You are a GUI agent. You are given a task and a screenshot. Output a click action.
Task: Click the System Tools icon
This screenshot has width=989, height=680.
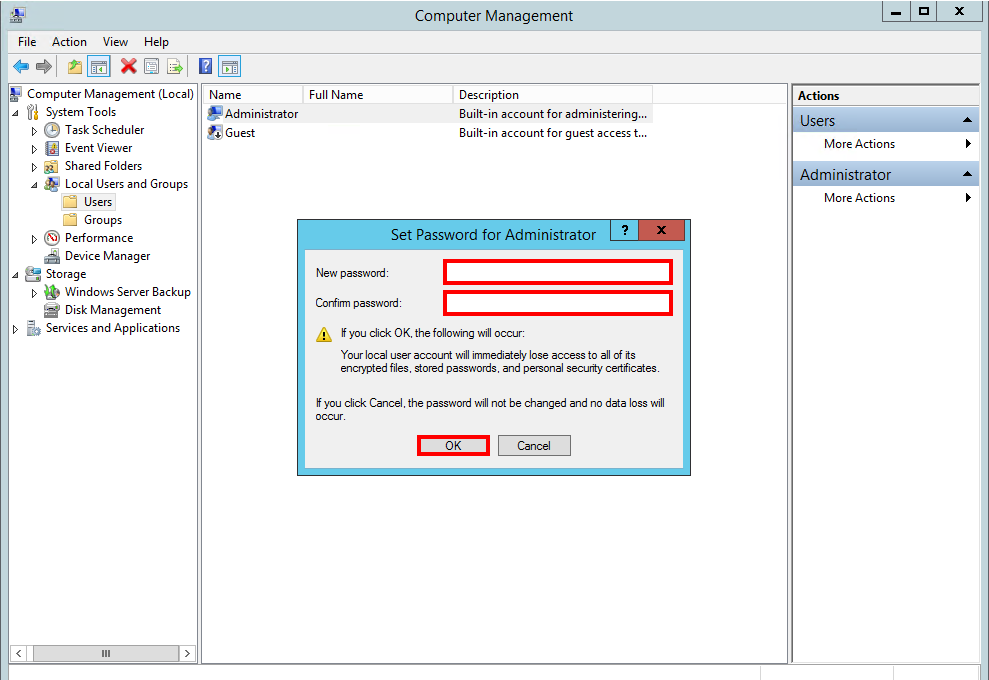(33, 112)
